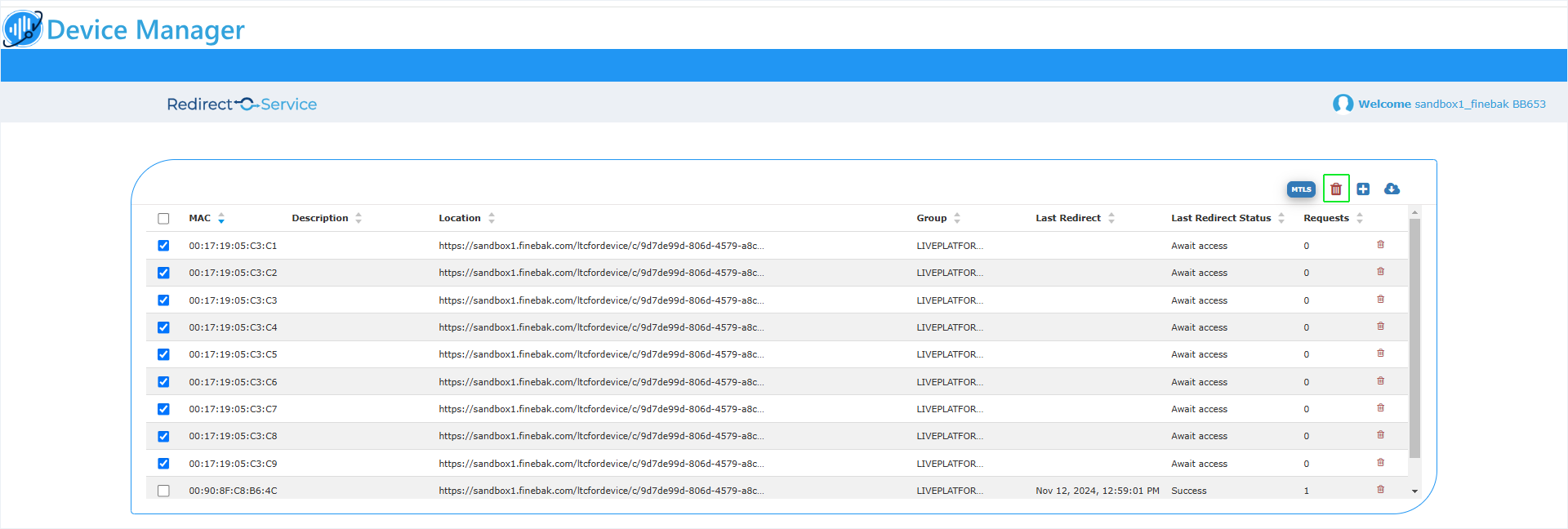Sort the table by MAC column
The image size is (1568, 529).
point(221,218)
